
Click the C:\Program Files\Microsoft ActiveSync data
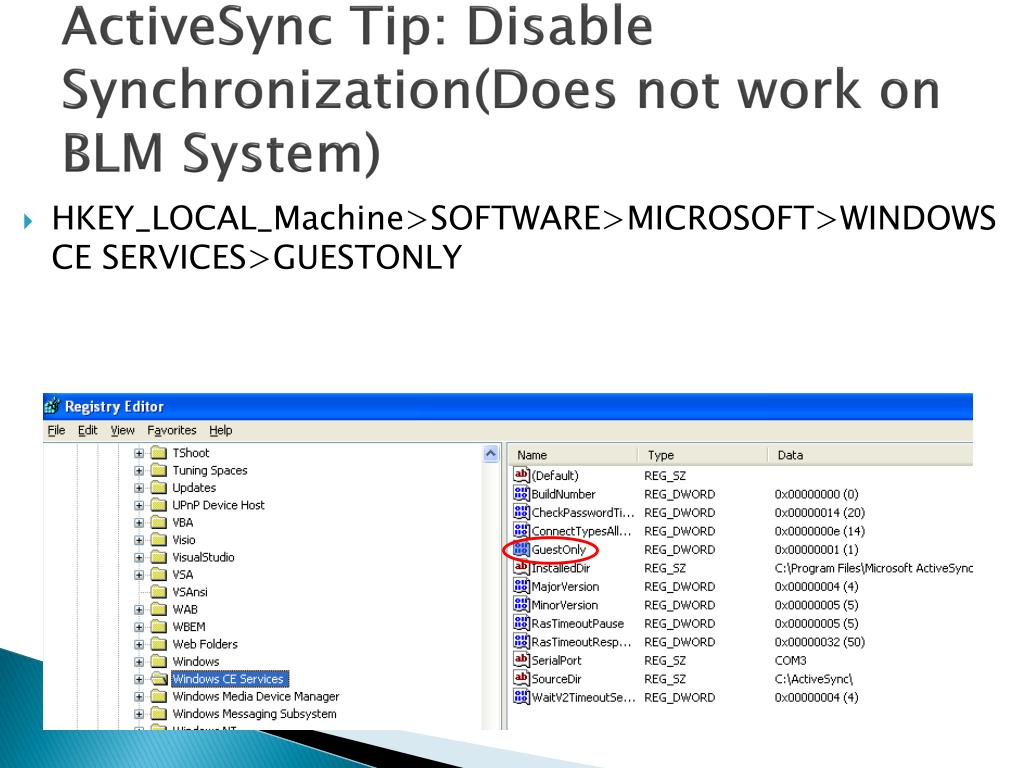coord(874,568)
